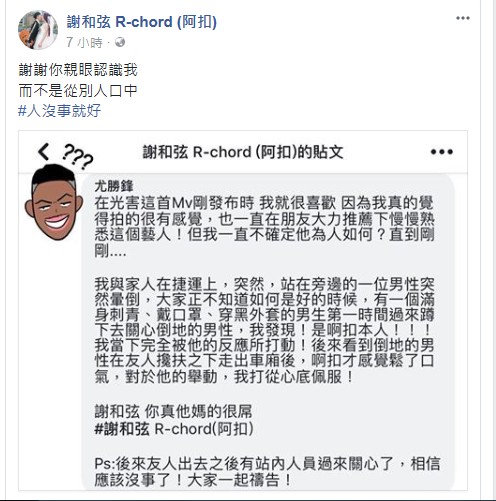496x501 pixels.
Task: Open the post options three-dot menu
Action: (x=463, y=18)
